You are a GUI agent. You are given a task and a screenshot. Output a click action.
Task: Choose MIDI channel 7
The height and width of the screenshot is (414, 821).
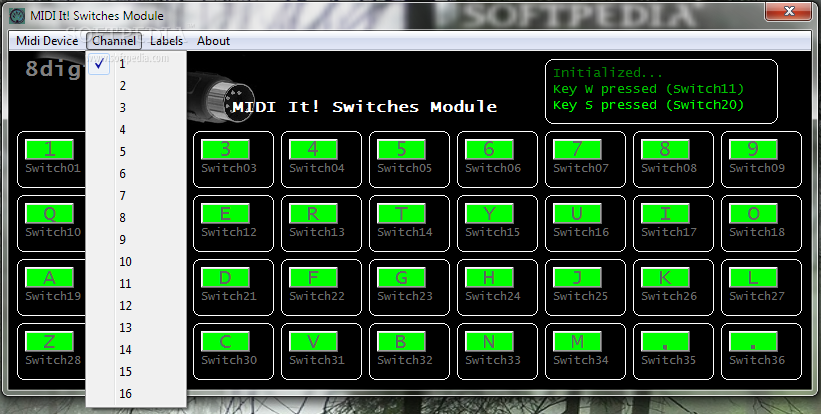point(136,196)
